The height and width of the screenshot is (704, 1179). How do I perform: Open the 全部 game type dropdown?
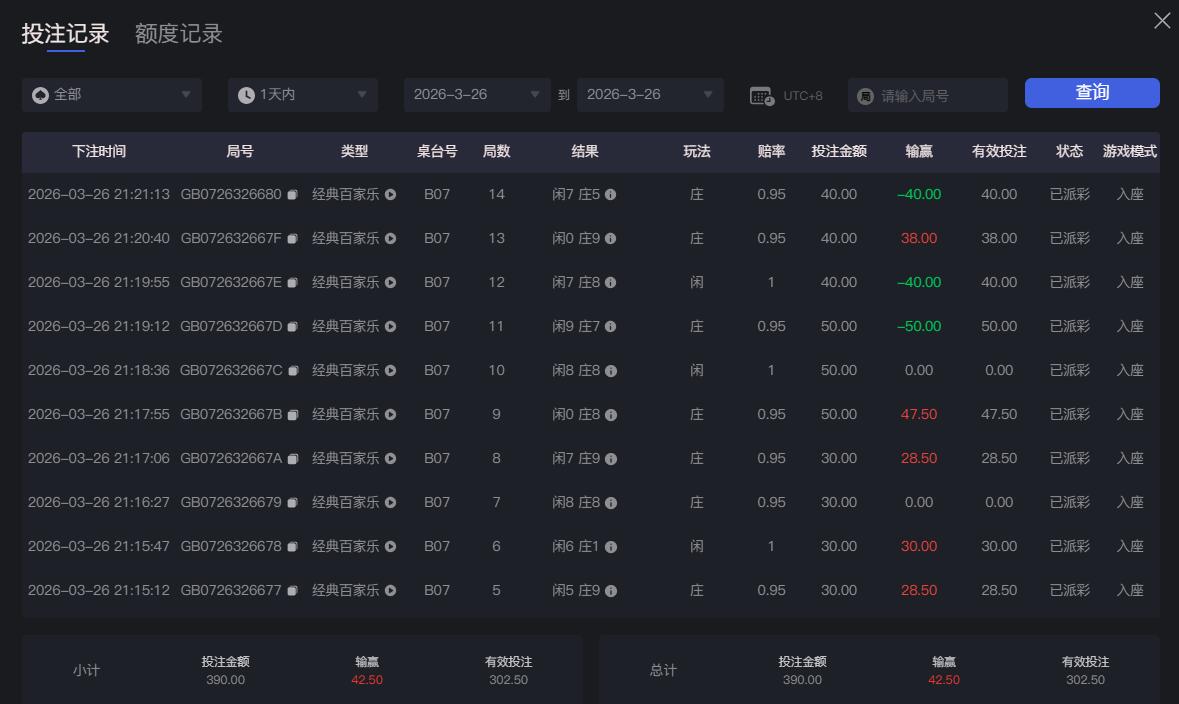(x=111, y=95)
